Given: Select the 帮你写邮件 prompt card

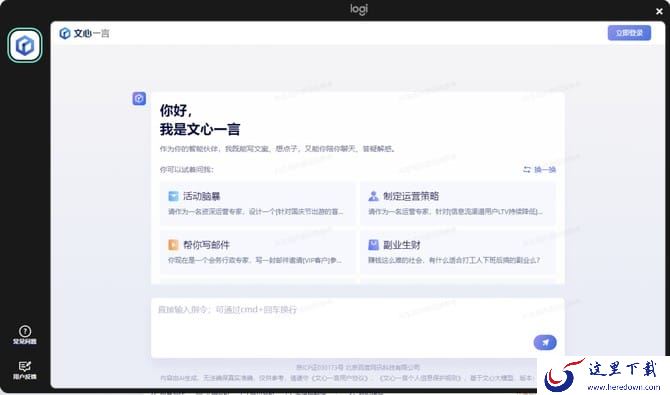Looking at the screenshot, I should [258, 252].
